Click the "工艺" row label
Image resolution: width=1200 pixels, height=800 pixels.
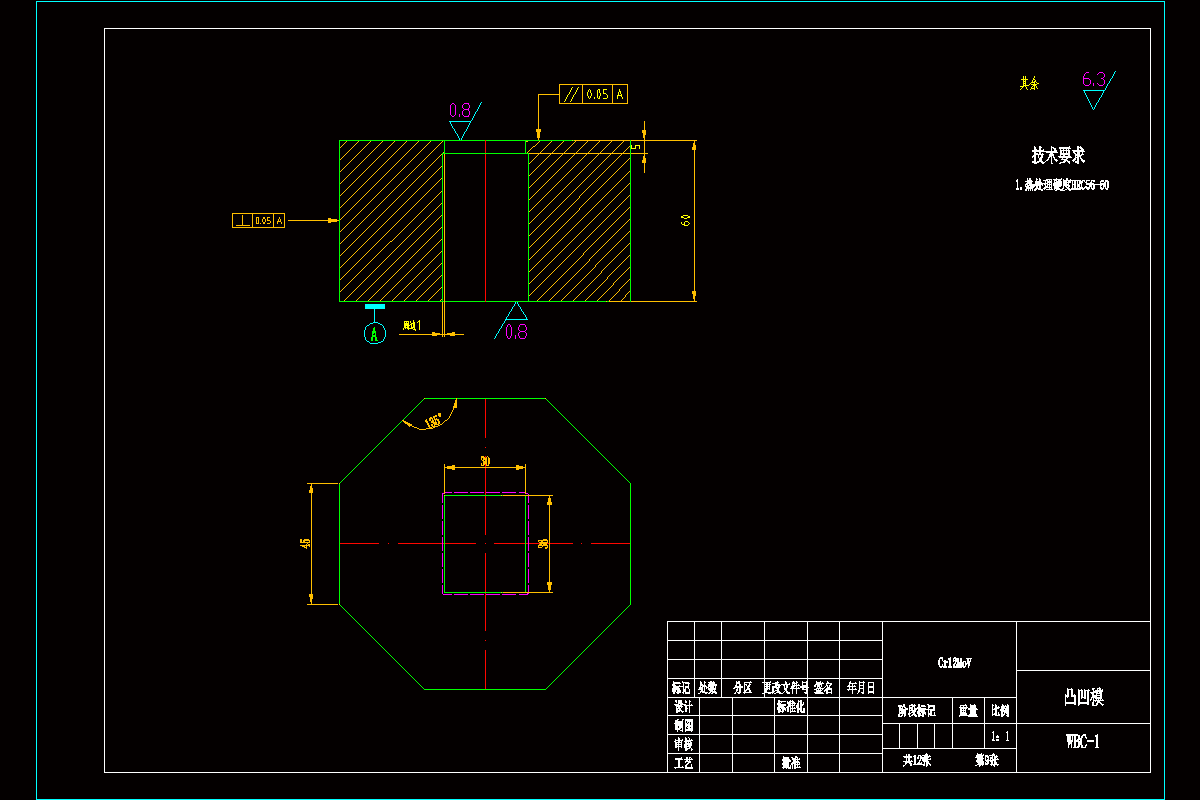pos(684,763)
